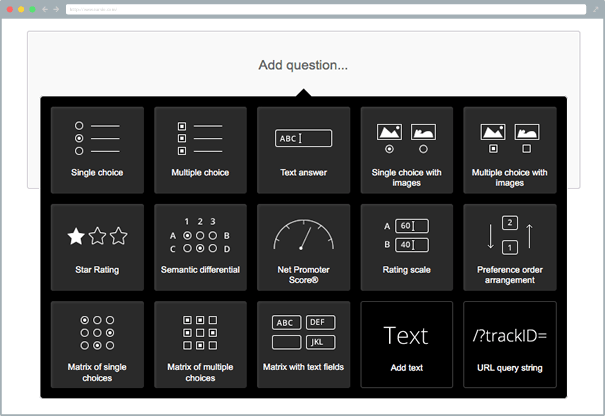Select the Rating scale question type
The image size is (605, 416).
pos(406,247)
